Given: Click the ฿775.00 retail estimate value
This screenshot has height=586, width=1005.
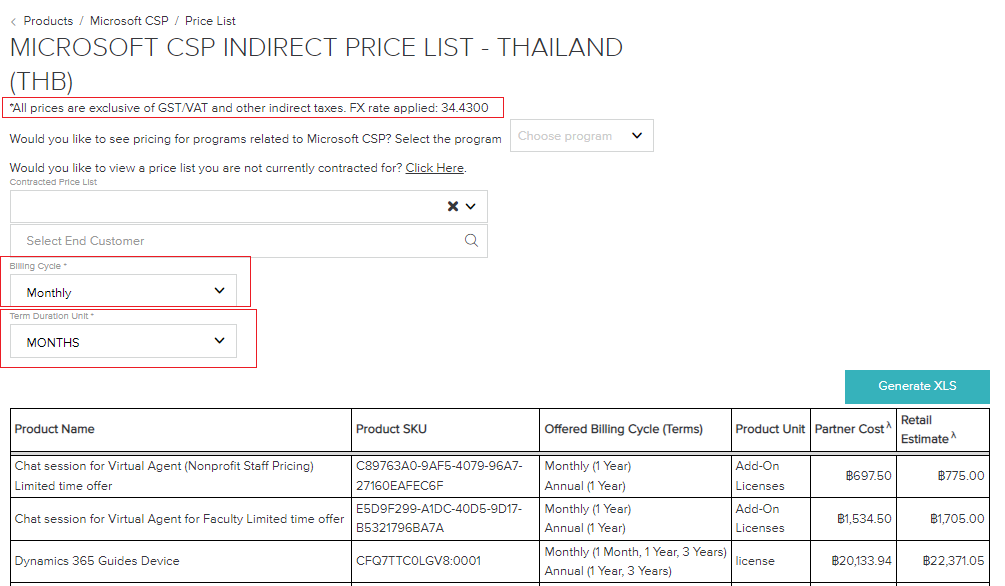Looking at the screenshot, I should pos(961,476).
